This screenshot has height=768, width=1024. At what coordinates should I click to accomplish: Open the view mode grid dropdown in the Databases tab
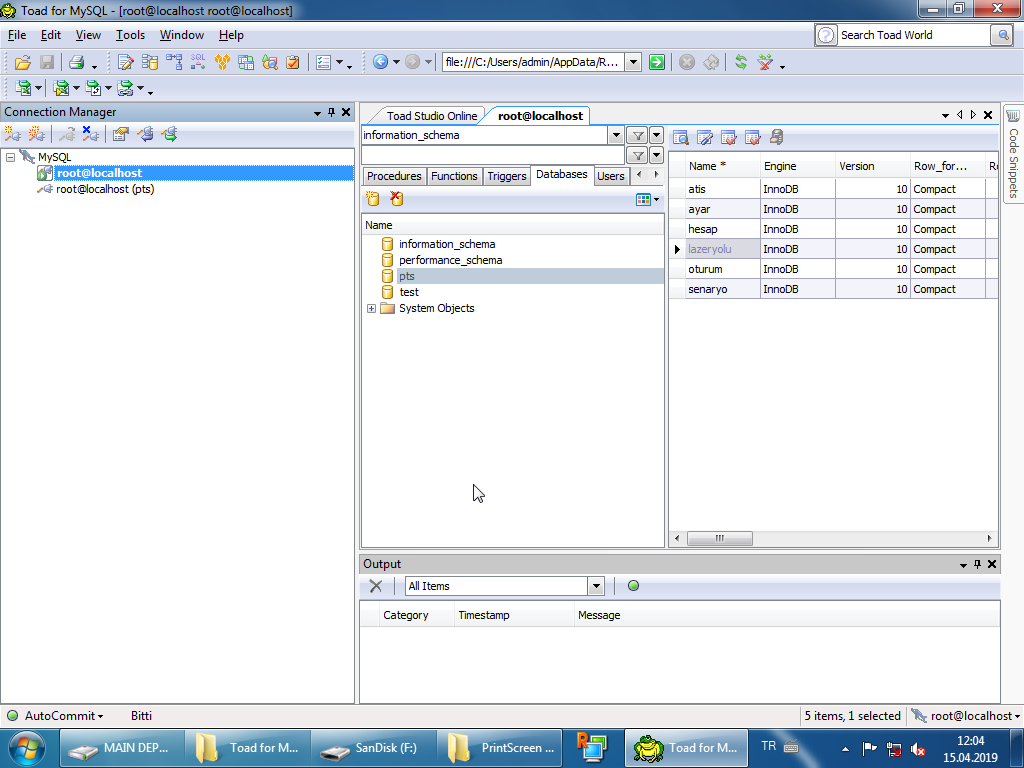(x=647, y=199)
